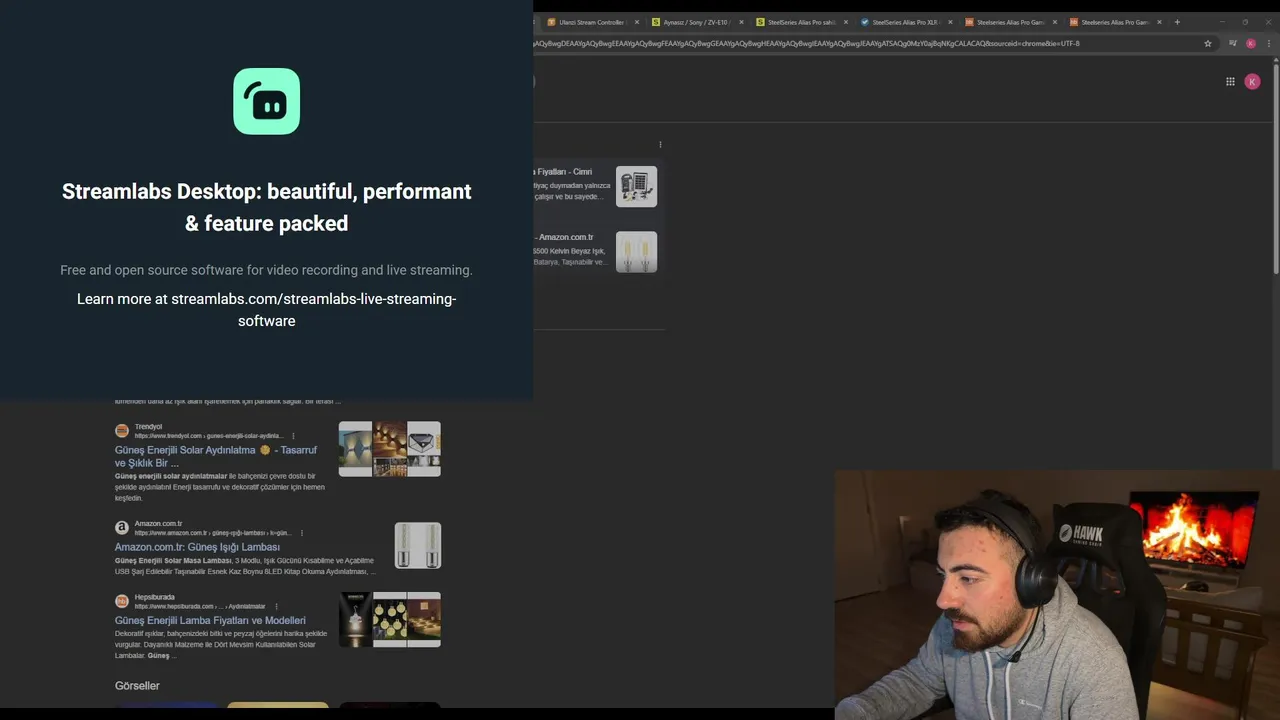Open Güneş Enerjili Lamba Fiyatları ve Modelleri link
Image resolution: width=1280 pixels, height=720 pixels.
tap(210, 620)
